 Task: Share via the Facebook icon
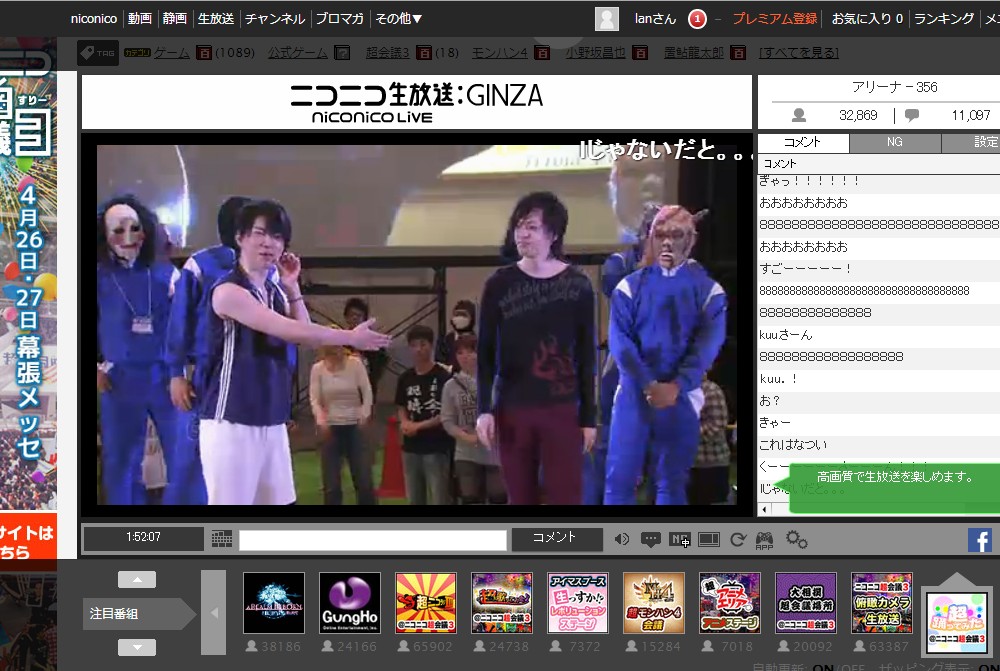980,540
